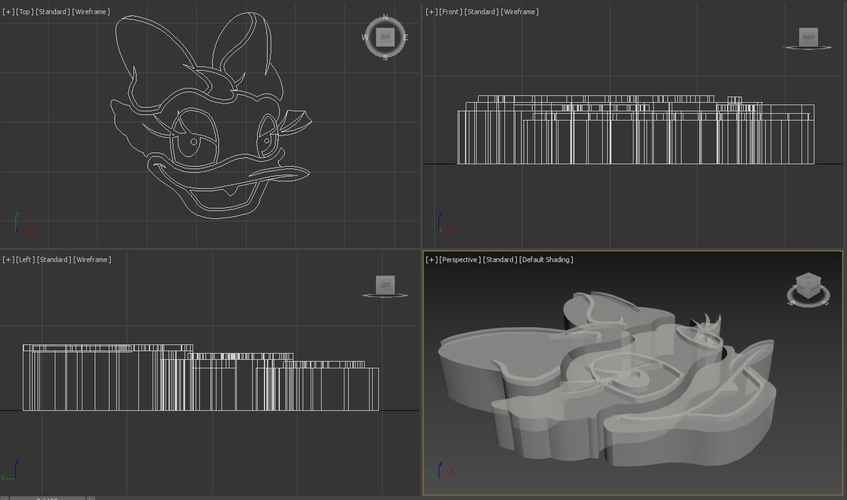Open [Standard] menu in the Top viewport
The image size is (847, 500).
click(52, 11)
